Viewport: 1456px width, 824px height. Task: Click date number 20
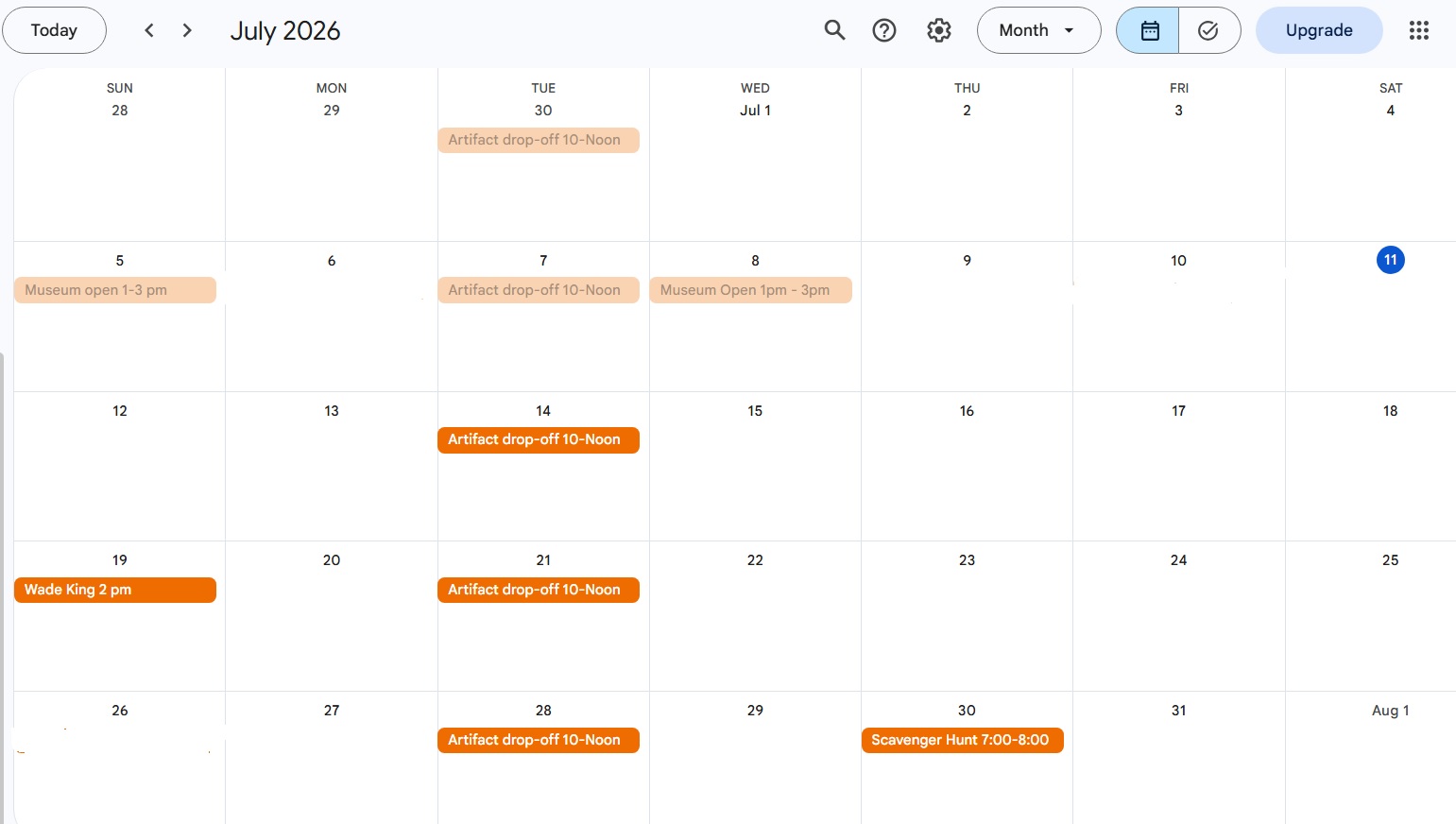(332, 560)
